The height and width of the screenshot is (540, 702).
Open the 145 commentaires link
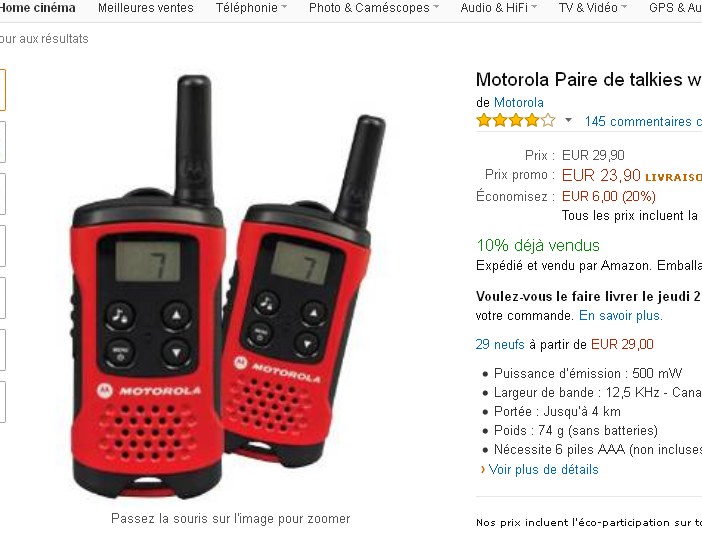click(x=643, y=121)
